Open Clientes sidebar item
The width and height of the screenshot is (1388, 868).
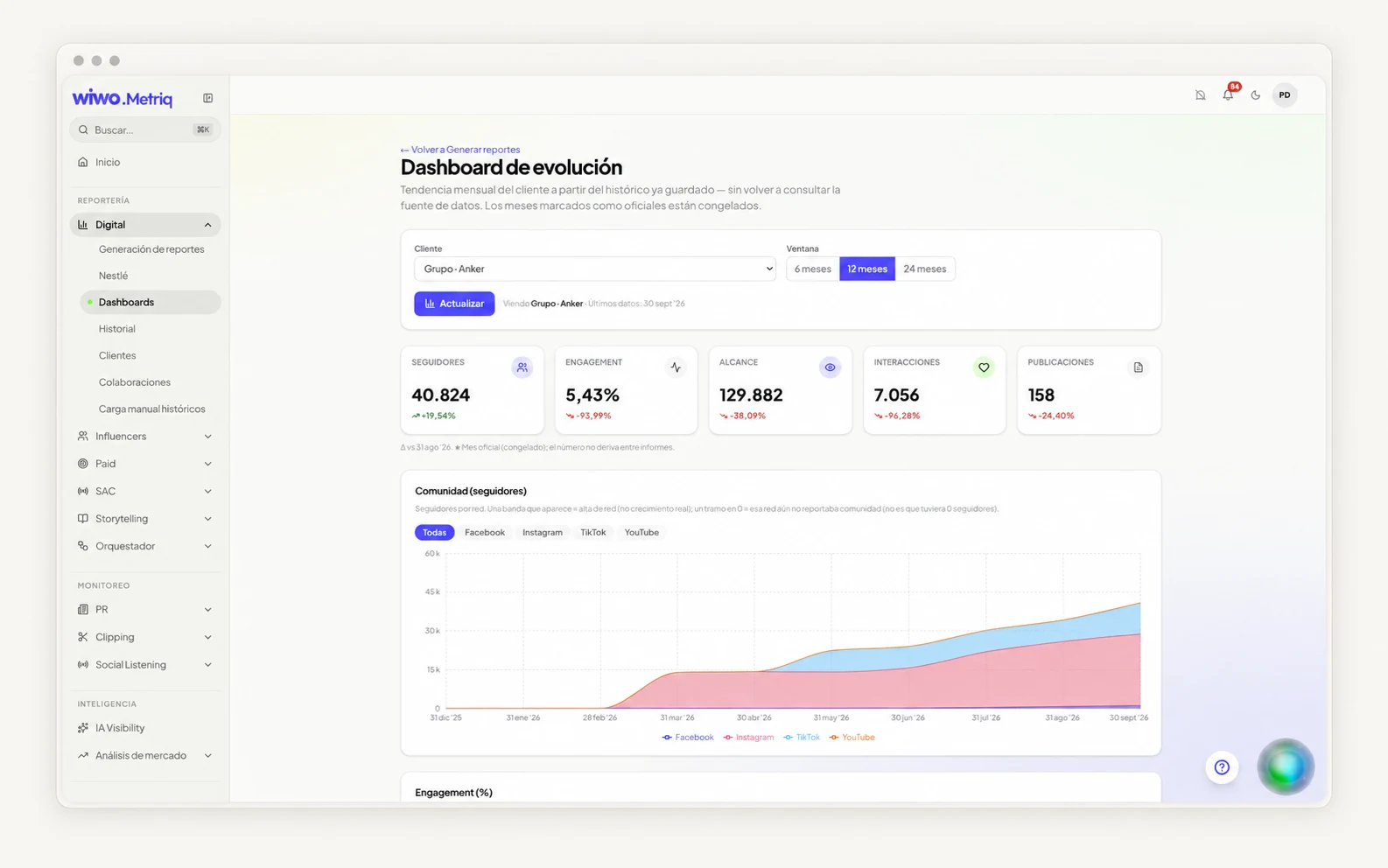coord(151,355)
